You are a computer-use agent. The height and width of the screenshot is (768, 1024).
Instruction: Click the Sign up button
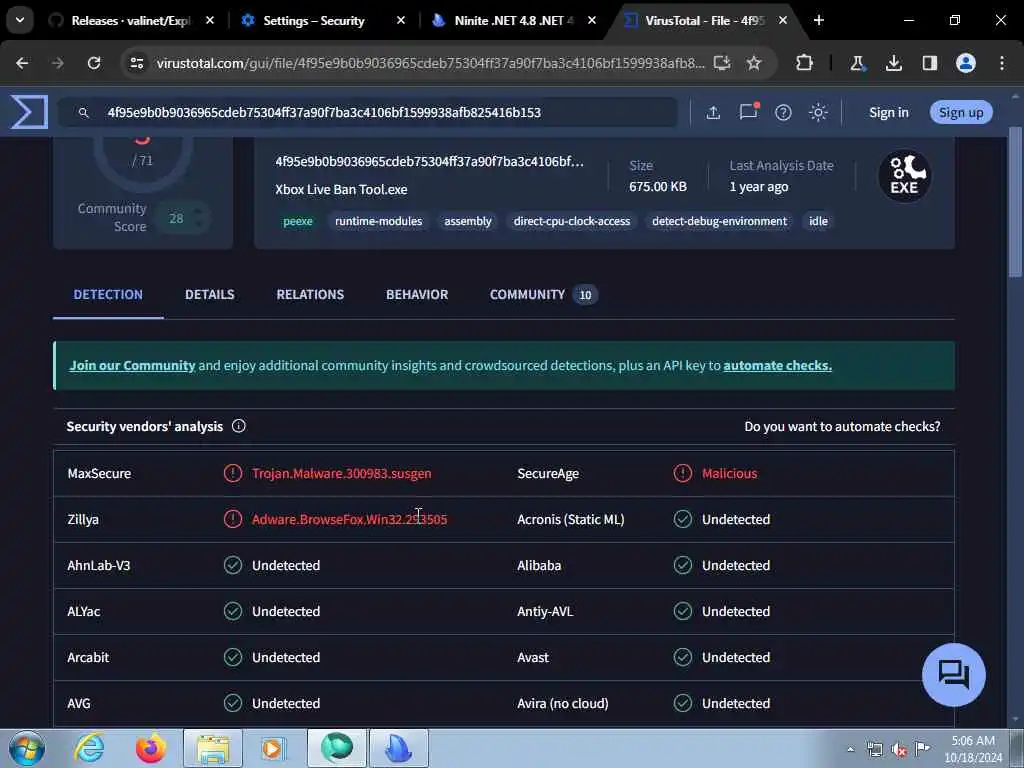coord(961,112)
